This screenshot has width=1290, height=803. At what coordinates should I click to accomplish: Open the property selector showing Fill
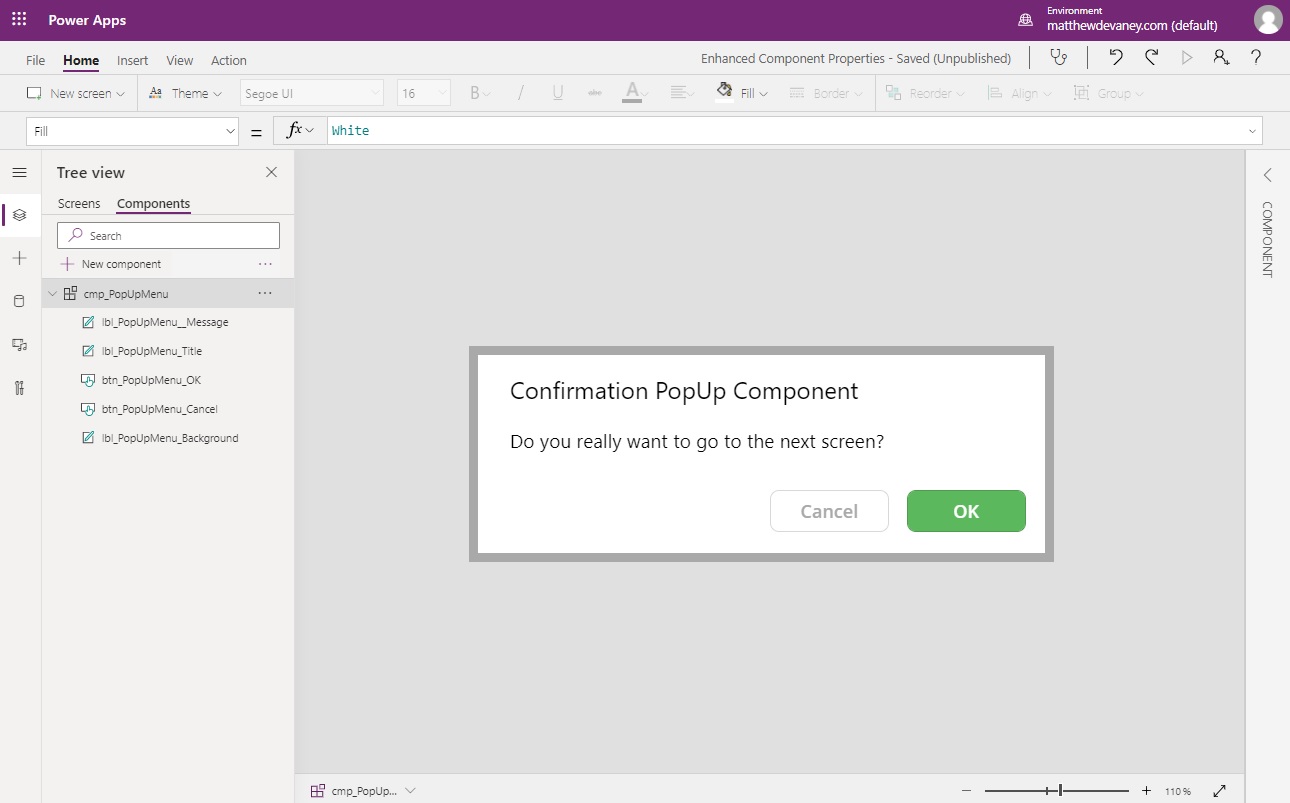(x=132, y=130)
